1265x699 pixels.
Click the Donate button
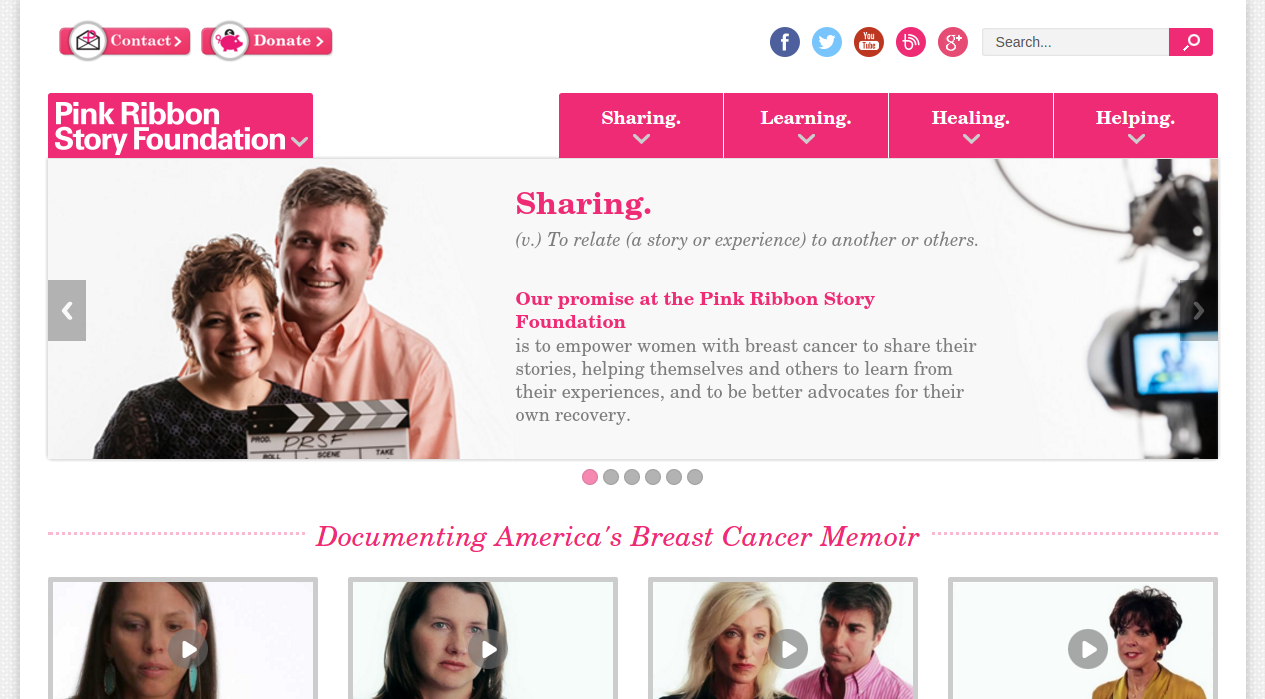(267, 41)
